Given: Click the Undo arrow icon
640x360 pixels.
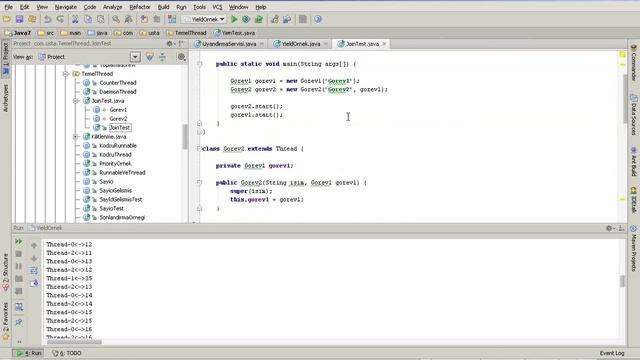Looking at the screenshot, I should [x=48, y=19].
